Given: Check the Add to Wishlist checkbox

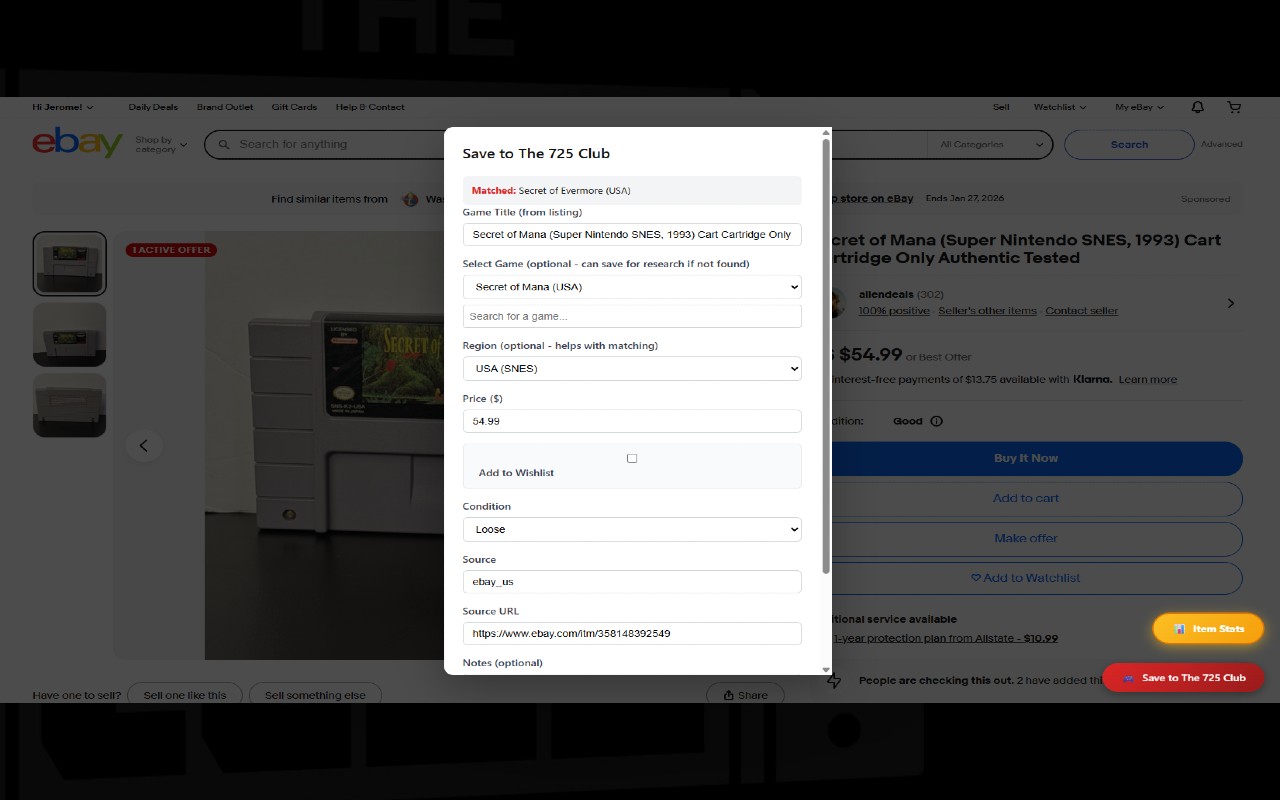Looking at the screenshot, I should pyautogui.click(x=632, y=457).
